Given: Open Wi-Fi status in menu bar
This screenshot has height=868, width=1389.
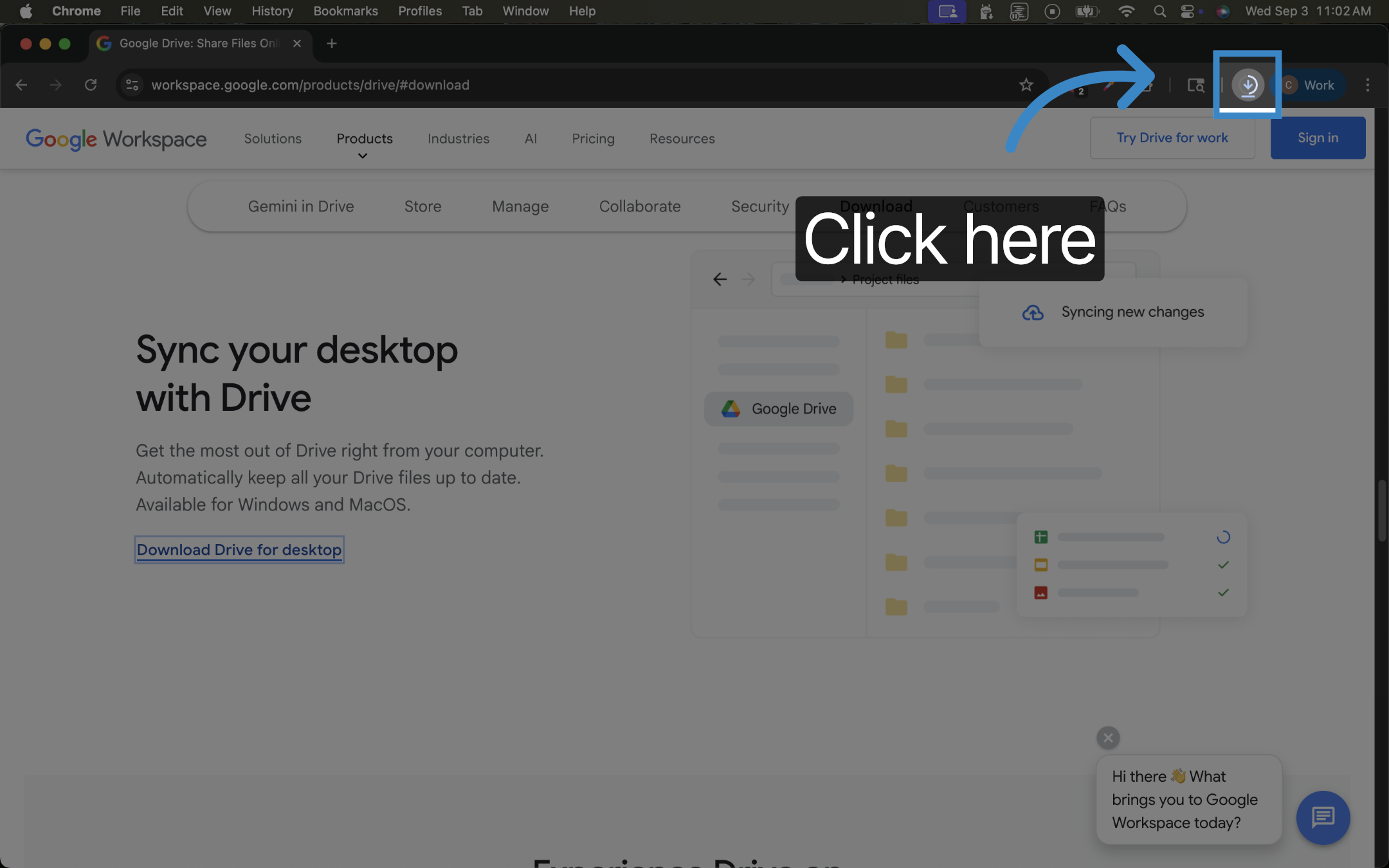Looking at the screenshot, I should 1126,11.
